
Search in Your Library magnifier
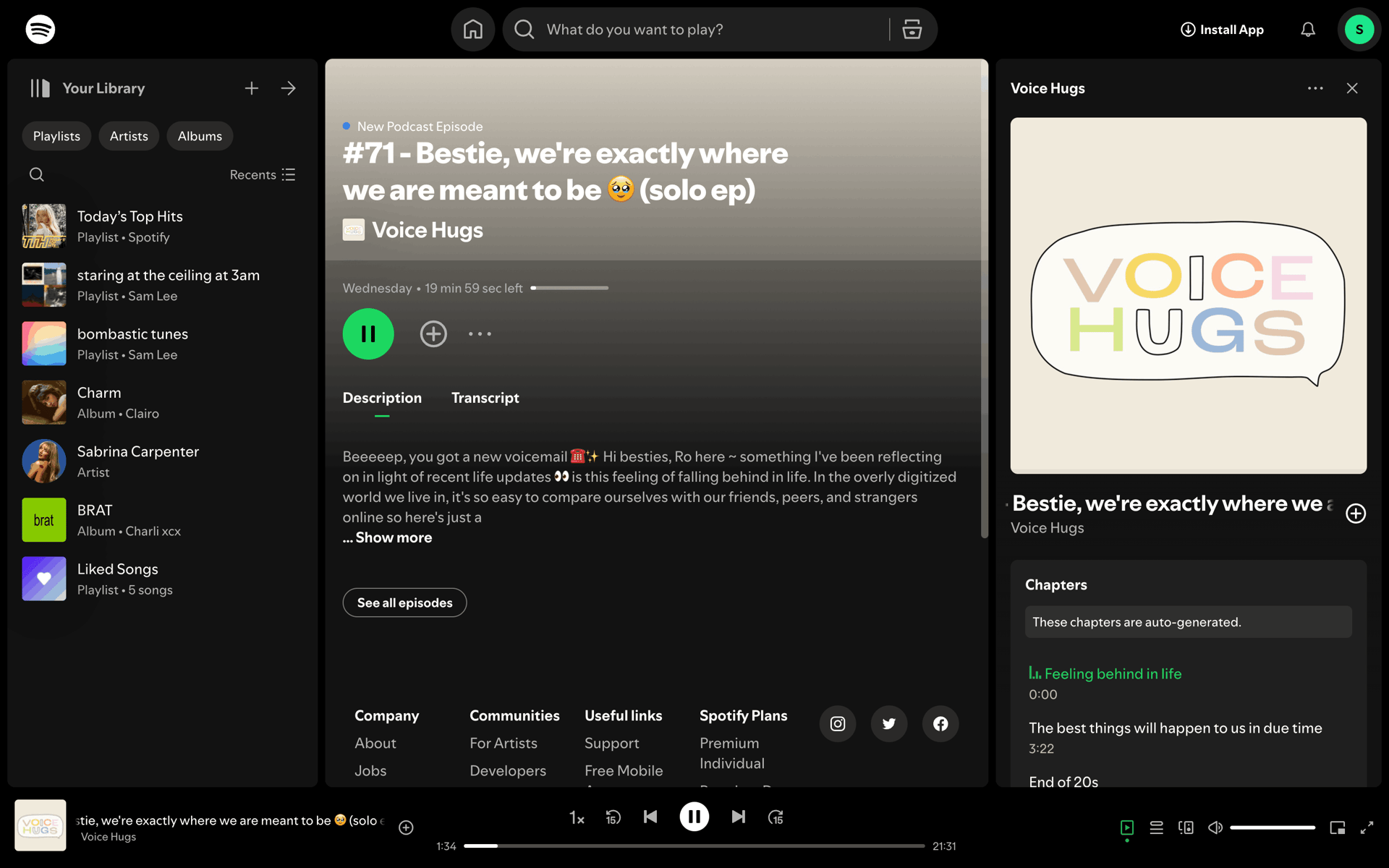coord(37,175)
